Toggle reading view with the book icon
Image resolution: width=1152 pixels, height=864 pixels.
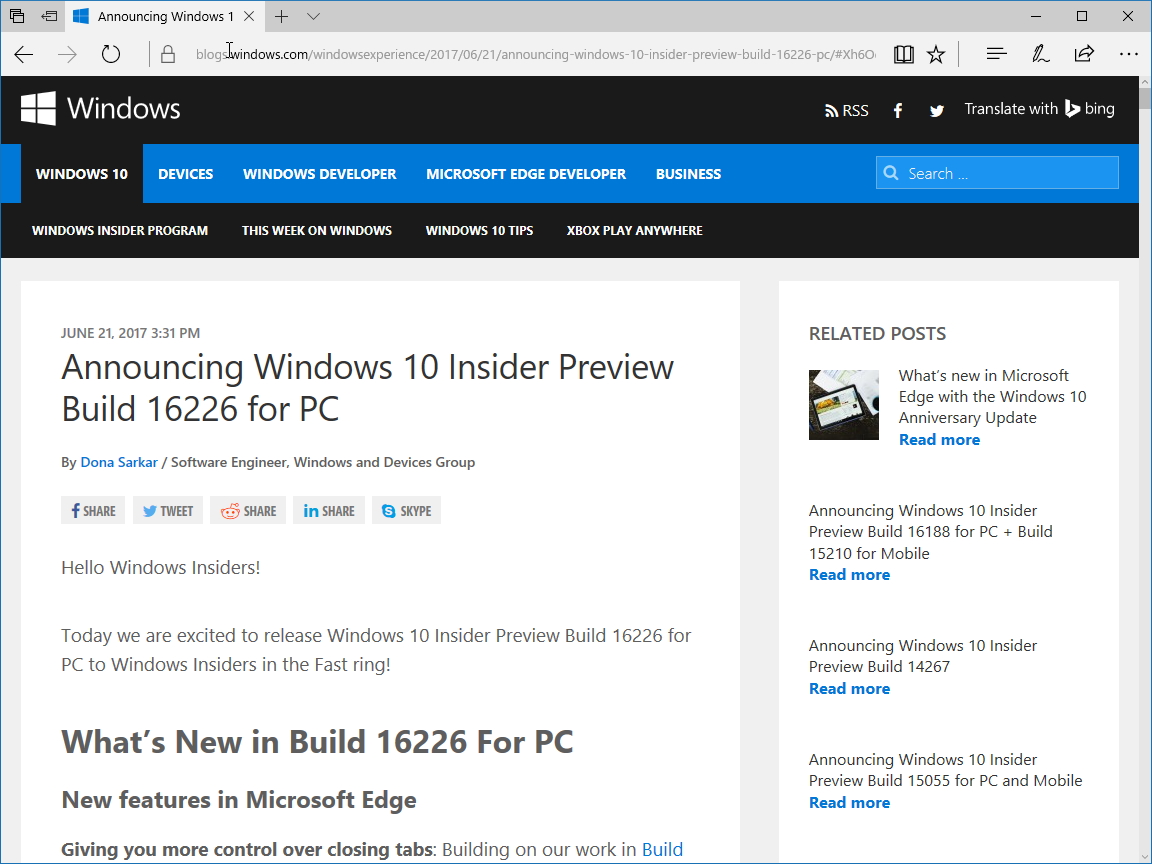pyautogui.click(x=903, y=54)
